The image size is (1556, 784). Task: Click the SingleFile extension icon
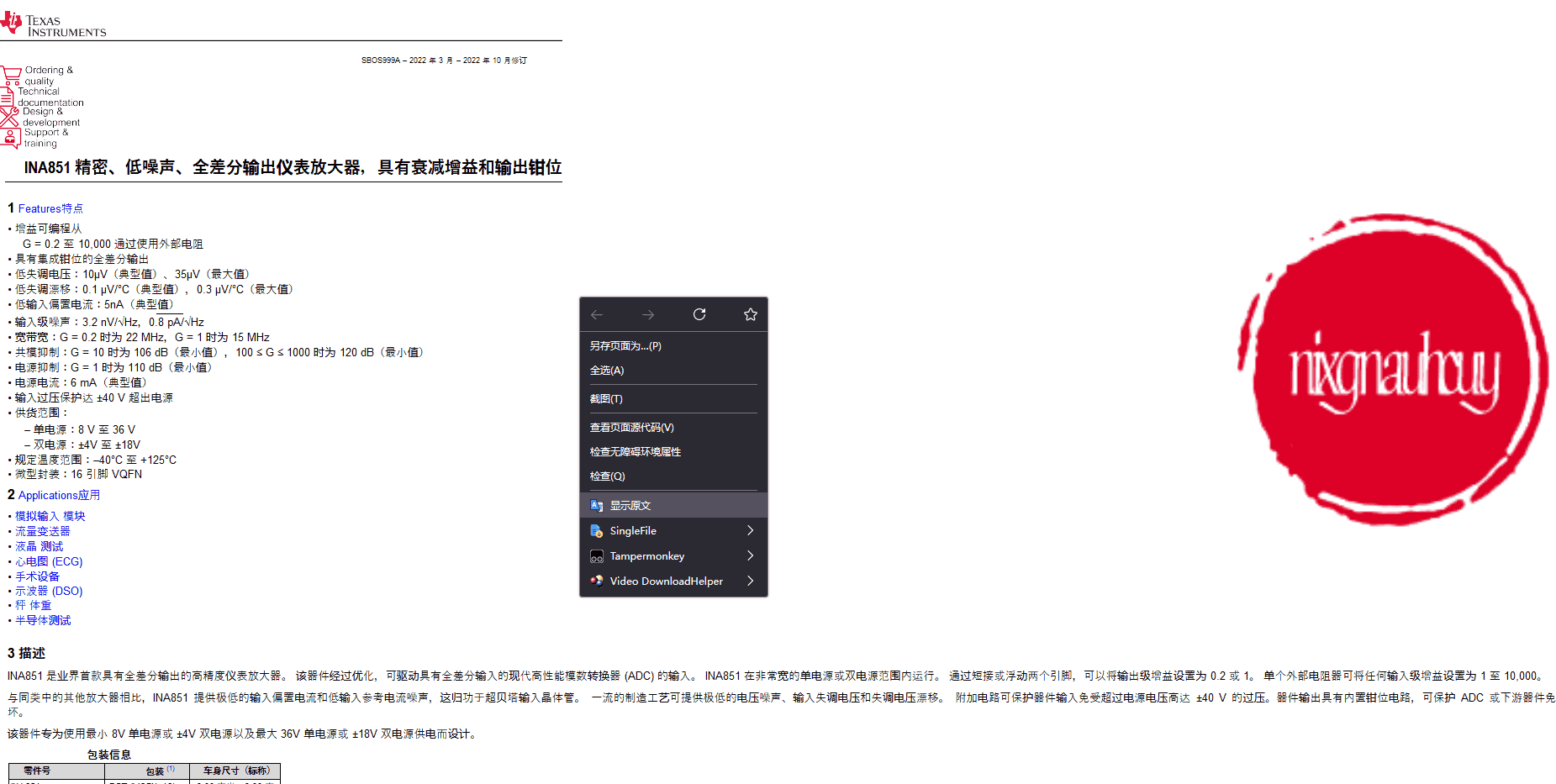tap(597, 531)
